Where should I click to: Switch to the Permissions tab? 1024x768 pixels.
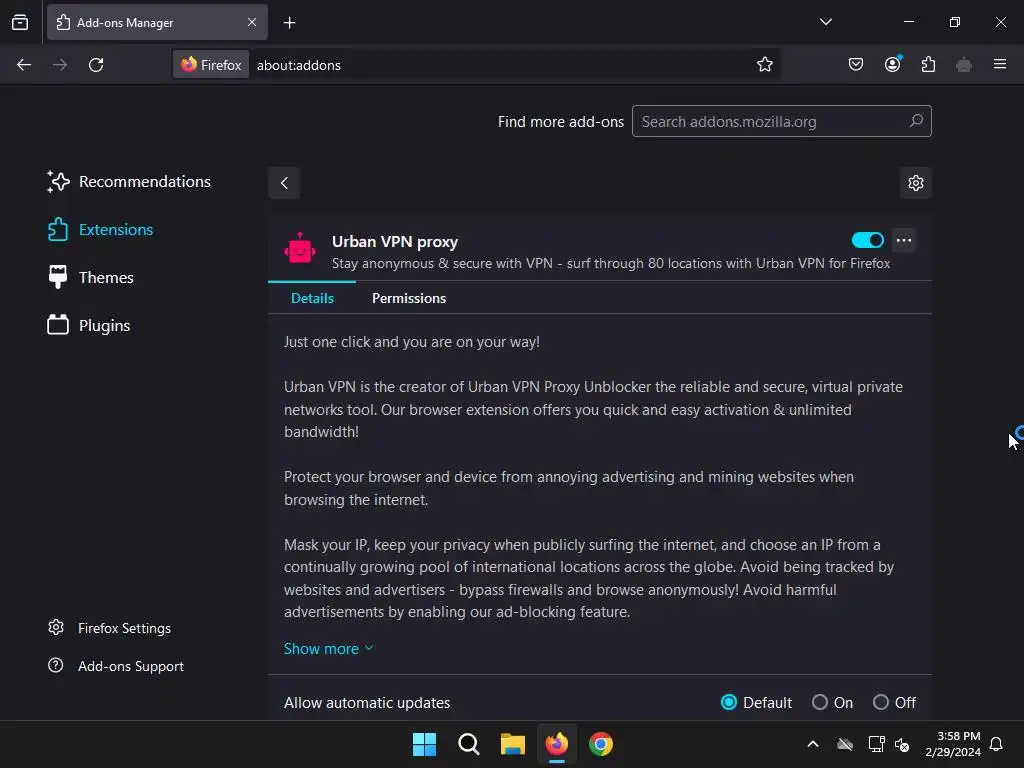point(409,298)
